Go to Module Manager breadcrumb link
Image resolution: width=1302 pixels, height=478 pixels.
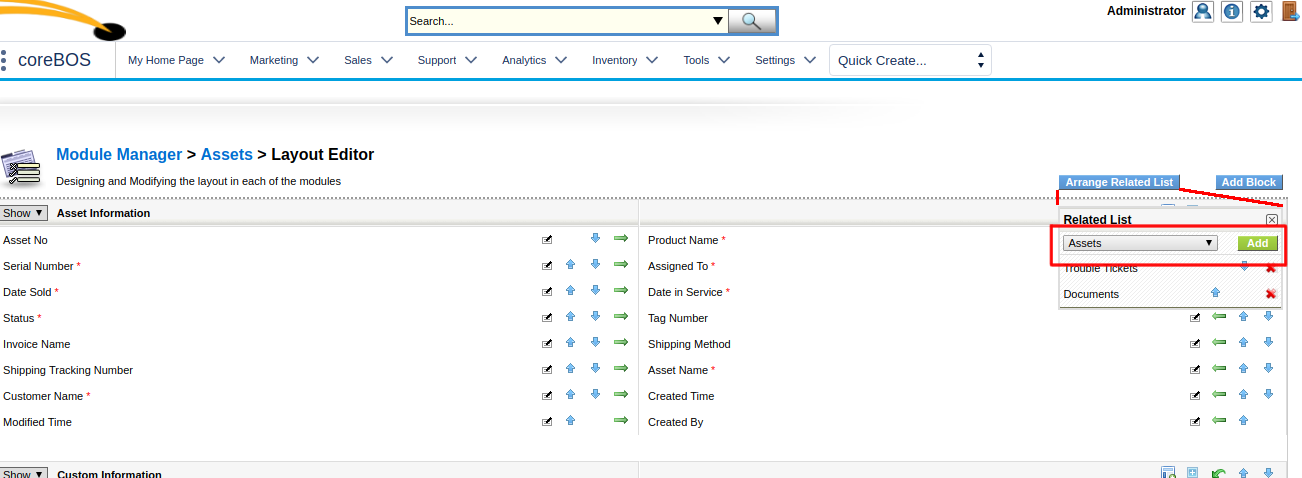coord(119,155)
